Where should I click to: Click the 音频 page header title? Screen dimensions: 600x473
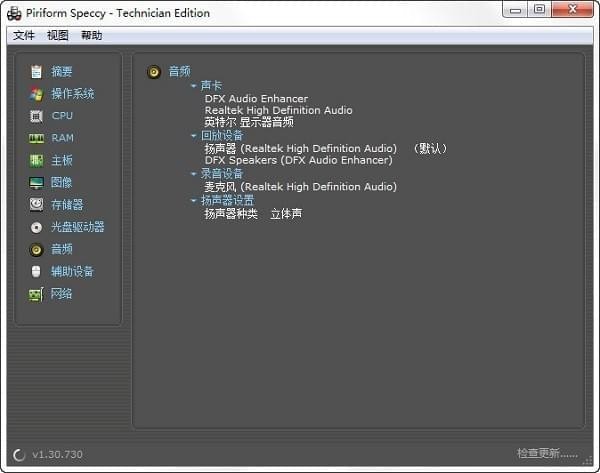click(x=179, y=72)
